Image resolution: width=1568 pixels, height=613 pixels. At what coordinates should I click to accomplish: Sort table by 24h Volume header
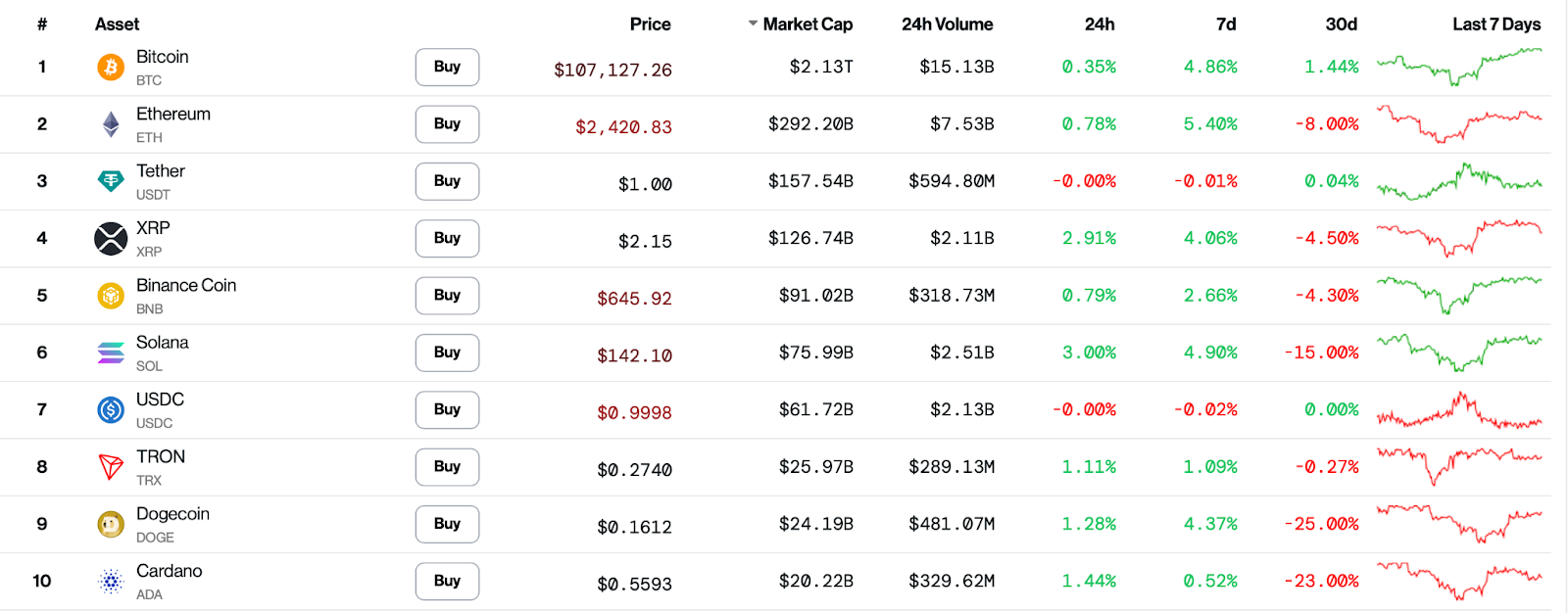click(947, 24)
